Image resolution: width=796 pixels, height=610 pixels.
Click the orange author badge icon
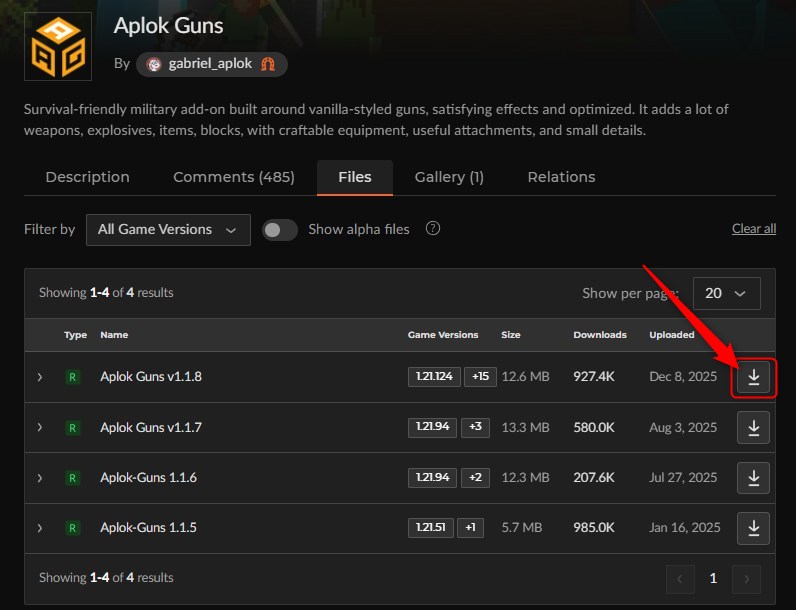(268, 64)
